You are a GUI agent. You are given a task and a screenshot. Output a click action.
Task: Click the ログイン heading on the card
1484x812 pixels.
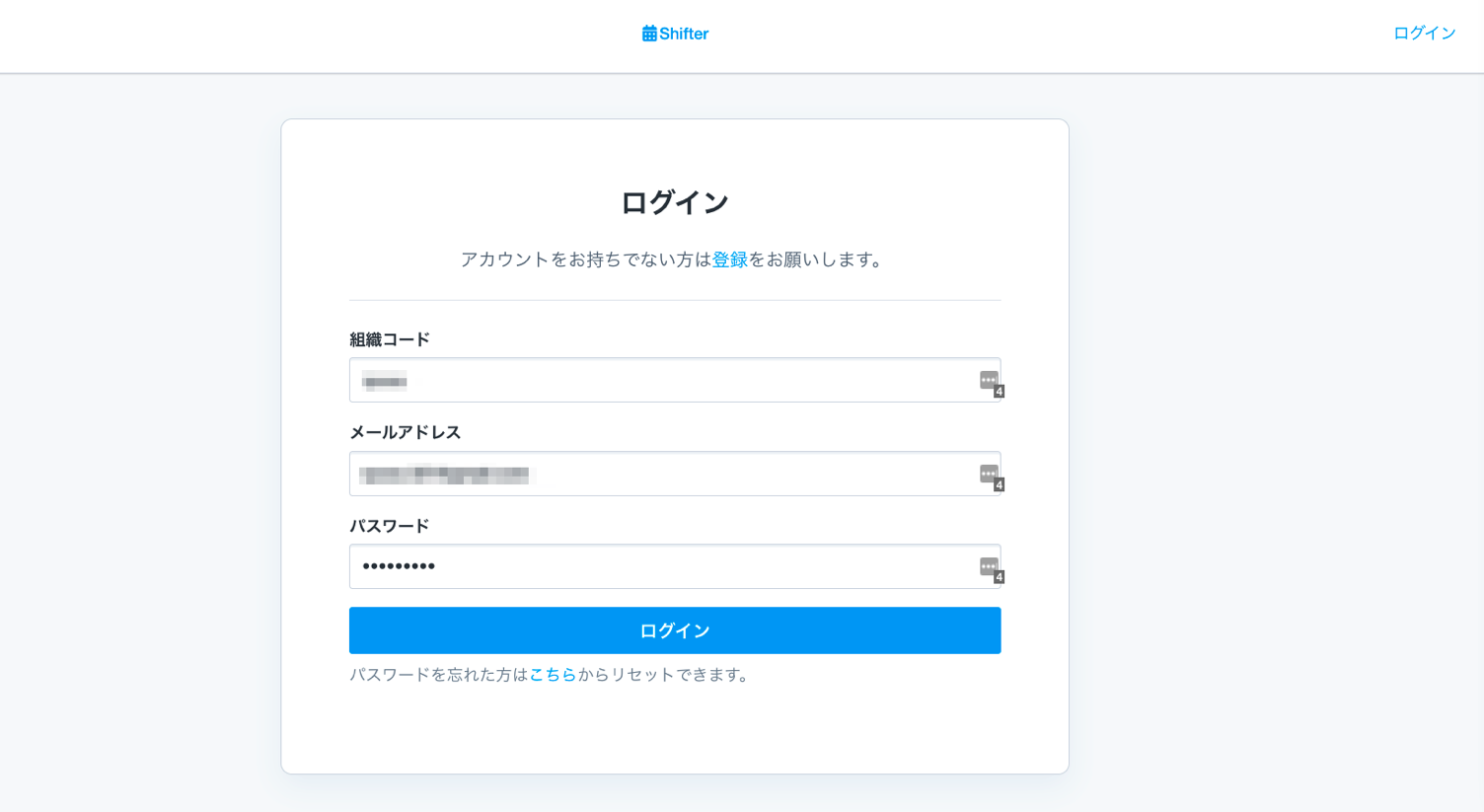pos(674,200)
